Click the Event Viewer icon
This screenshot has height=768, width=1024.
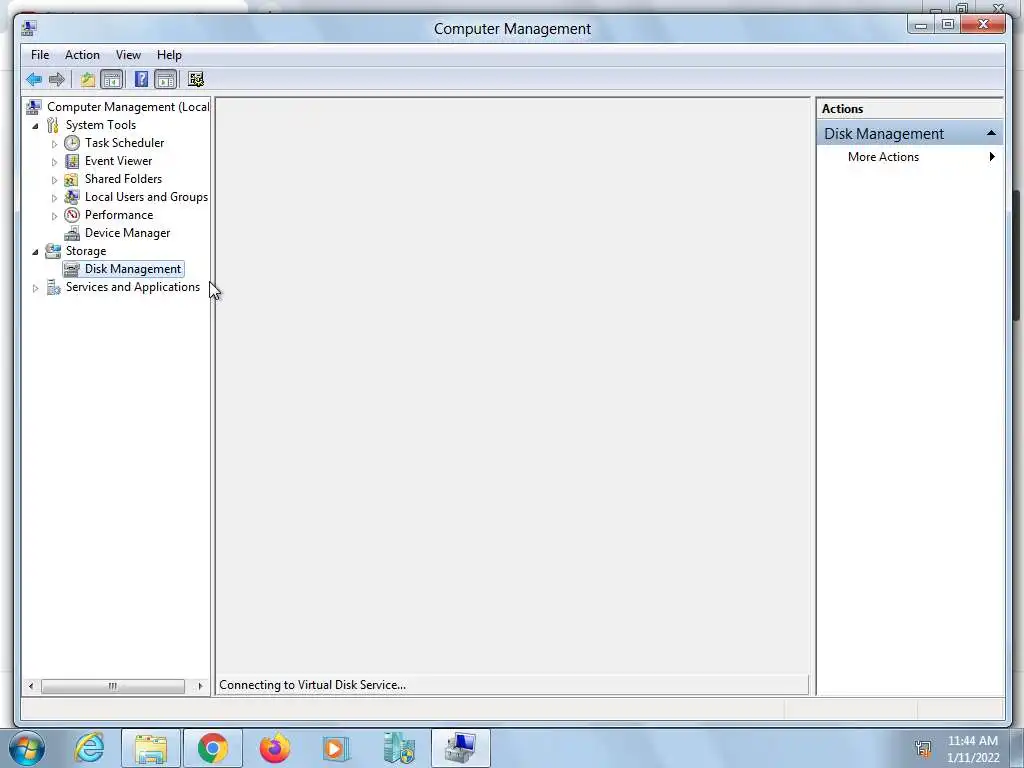72,161
